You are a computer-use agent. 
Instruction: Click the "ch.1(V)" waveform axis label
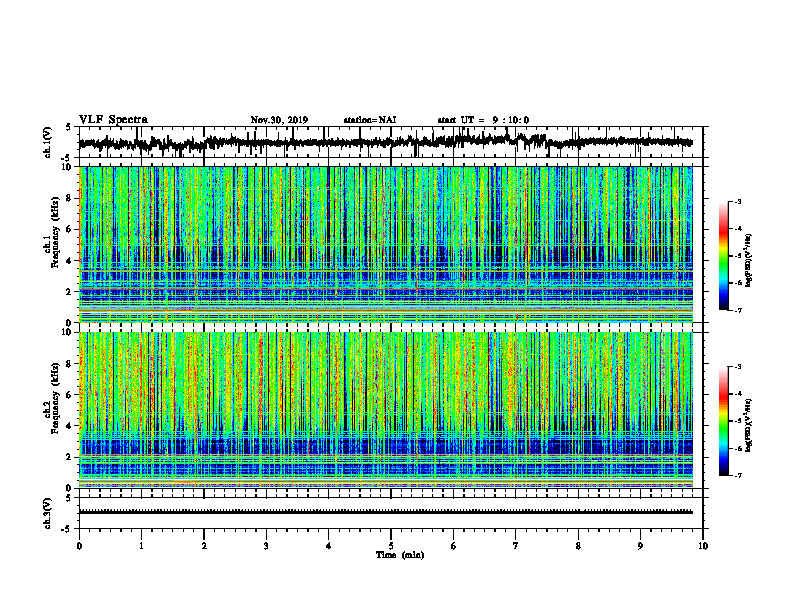click(x=47, y=142)
